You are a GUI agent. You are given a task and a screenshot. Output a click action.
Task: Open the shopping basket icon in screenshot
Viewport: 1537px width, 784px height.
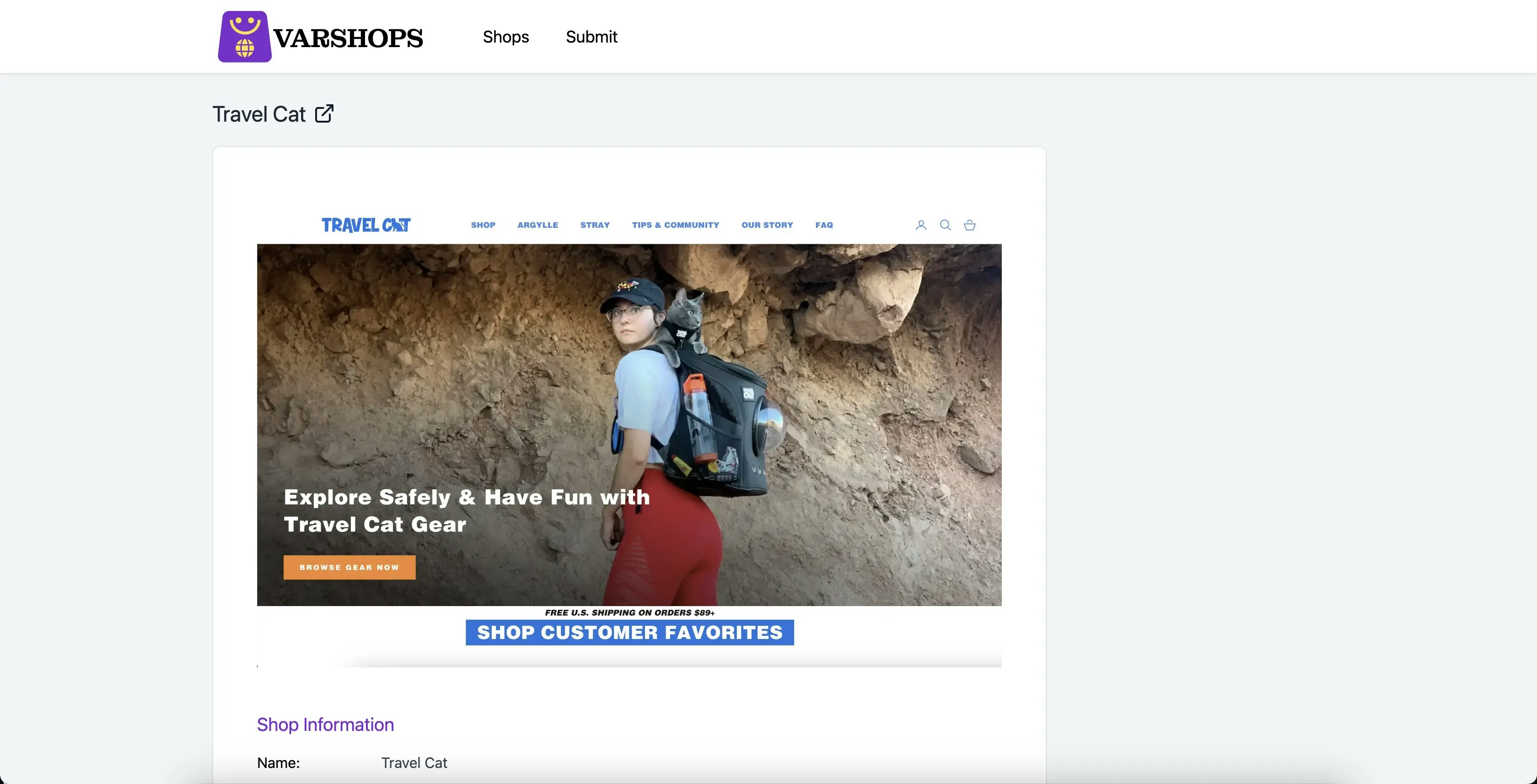(x=970, y=225)
